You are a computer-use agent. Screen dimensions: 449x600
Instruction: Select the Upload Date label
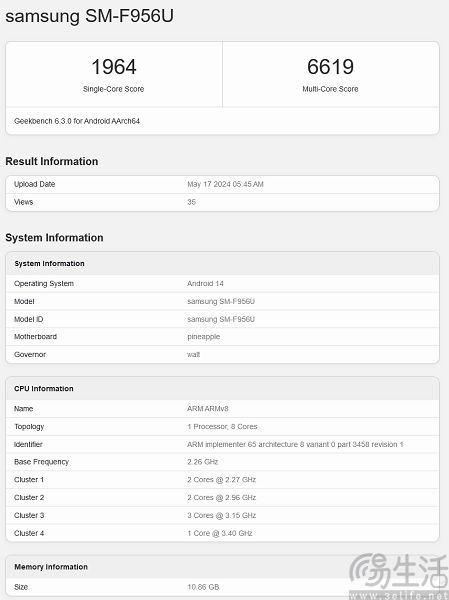coord(34,184)
